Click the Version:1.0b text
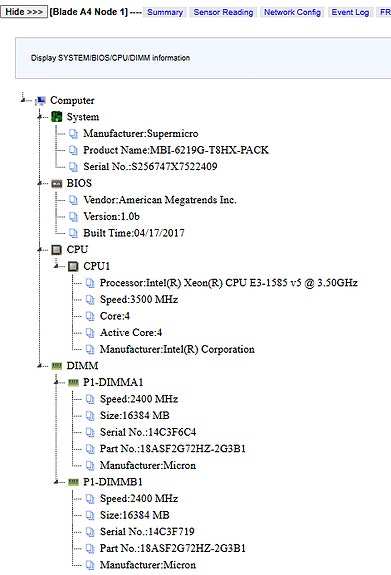This screenshot has height=575, width=391. [112, 216]
